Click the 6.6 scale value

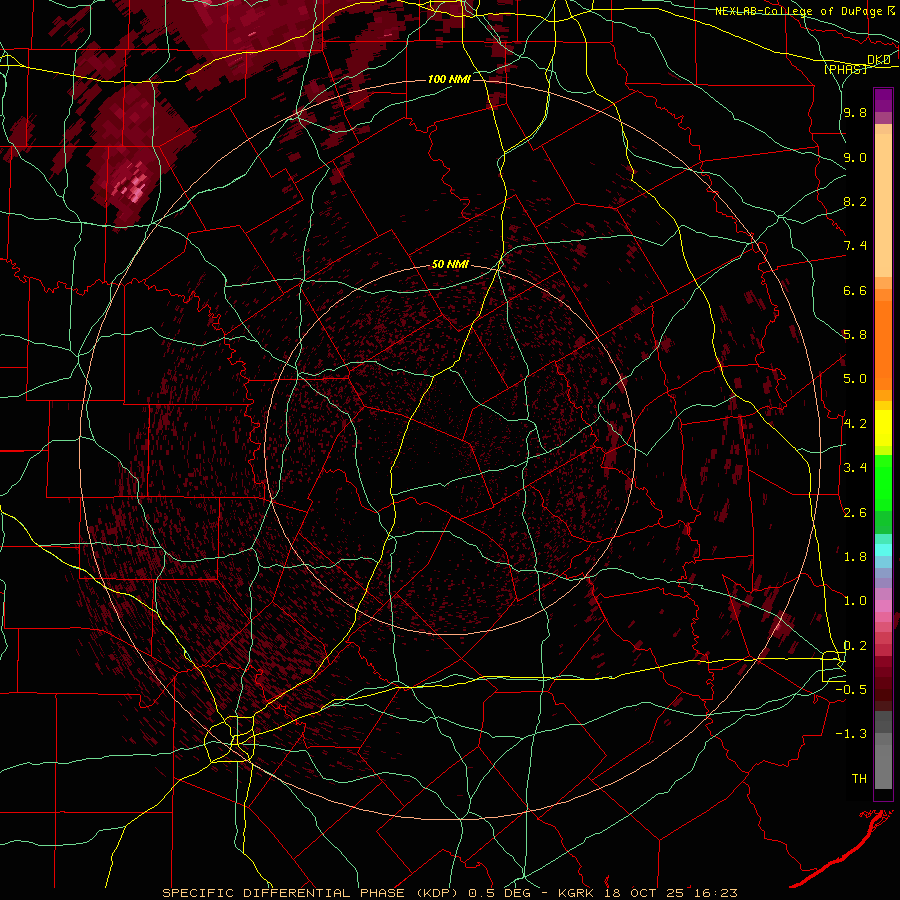click(855, 290)
